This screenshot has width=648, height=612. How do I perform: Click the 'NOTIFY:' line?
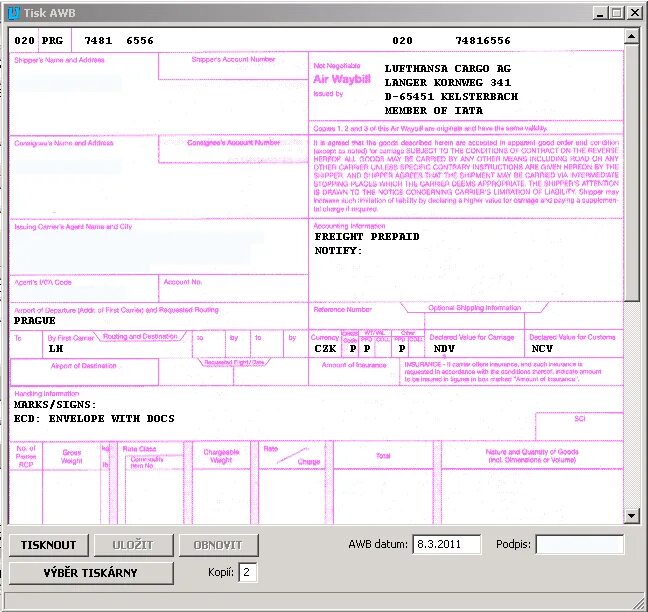338,251
